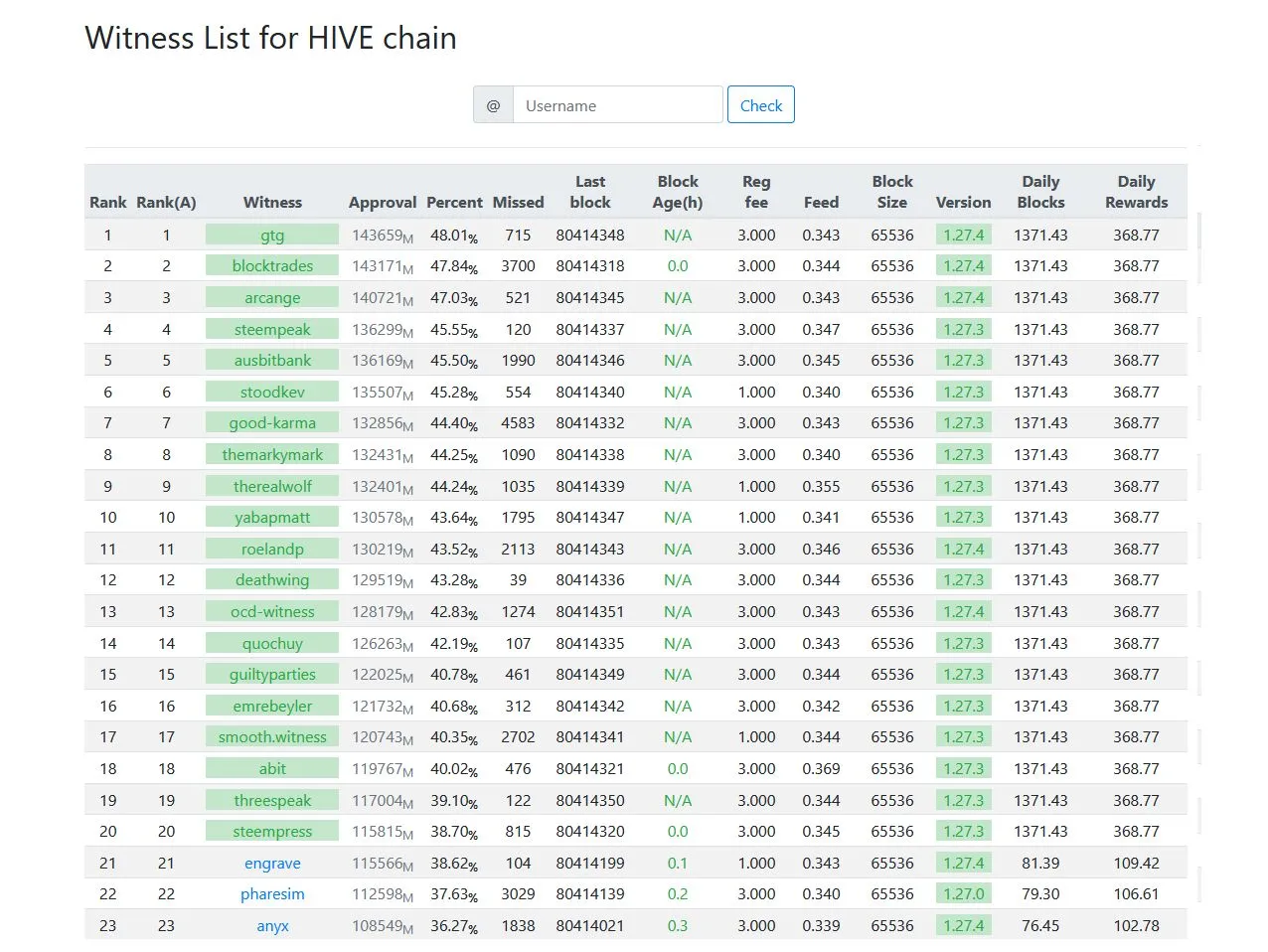The width and height of the screenshot is (1268, 952).
Task: Click the Username input field
Action: point(617,105)
